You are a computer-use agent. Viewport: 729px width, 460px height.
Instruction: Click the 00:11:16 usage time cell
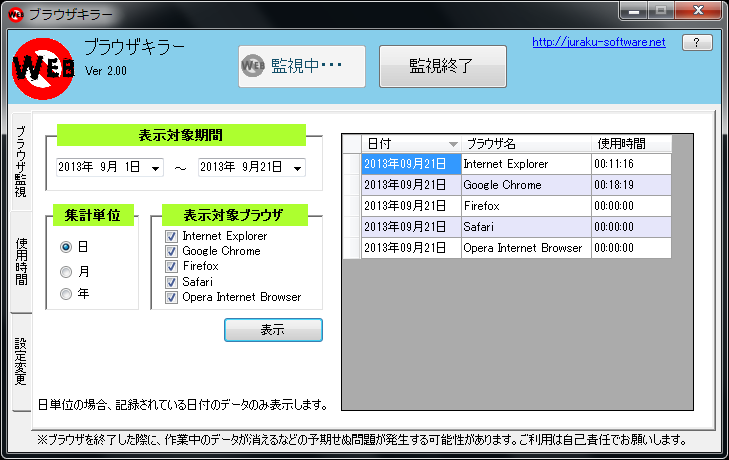631,164
